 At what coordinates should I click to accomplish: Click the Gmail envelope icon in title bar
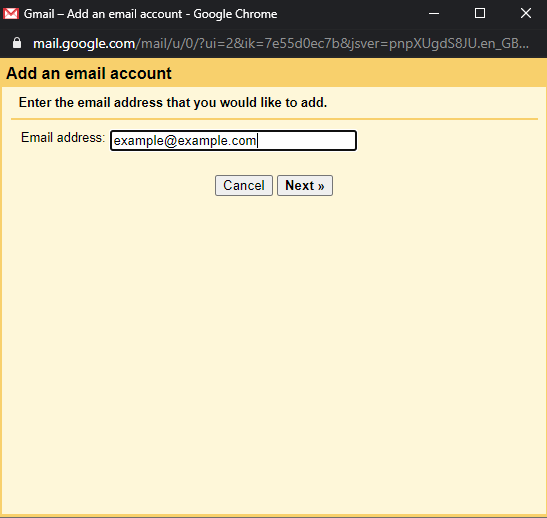[11, 14]
